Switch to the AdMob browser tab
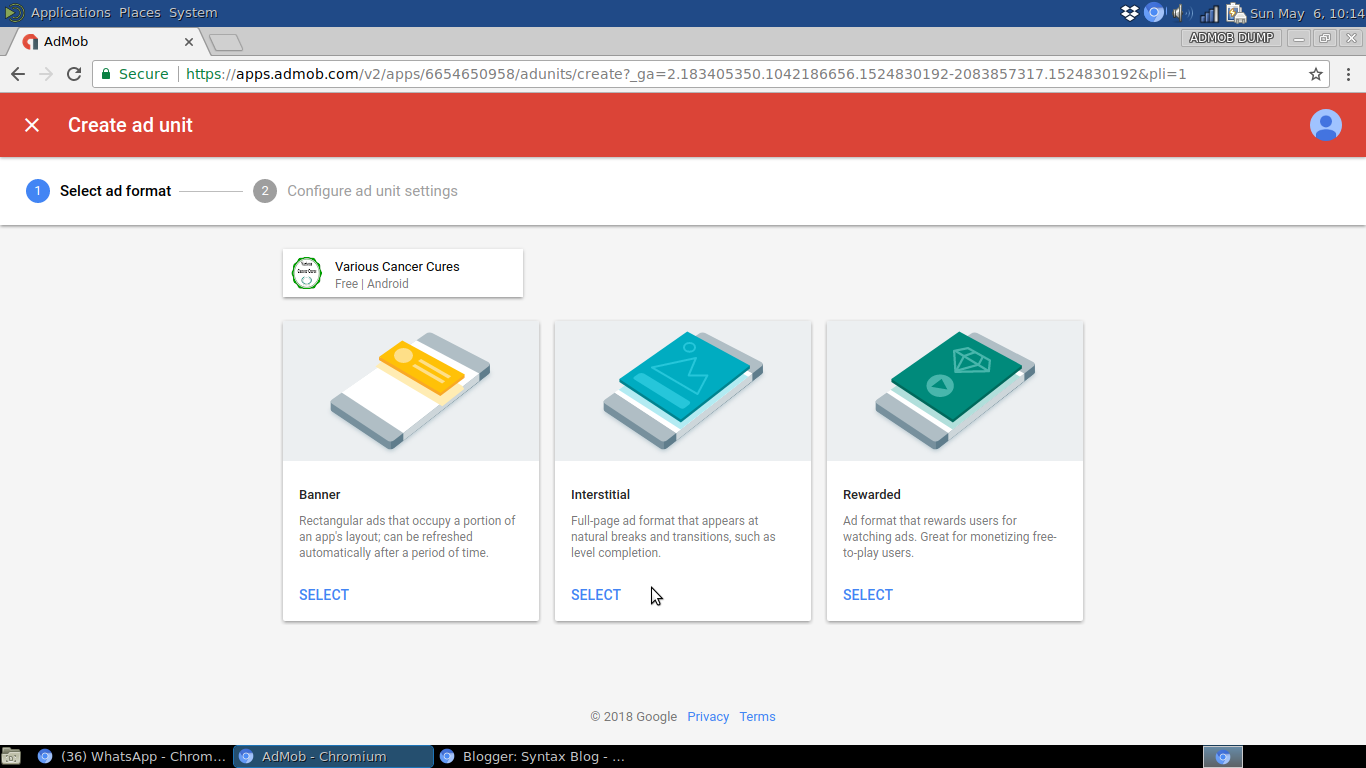This screenshot has width=1366, height=768. pyautogui.click(x=107, y=42)
